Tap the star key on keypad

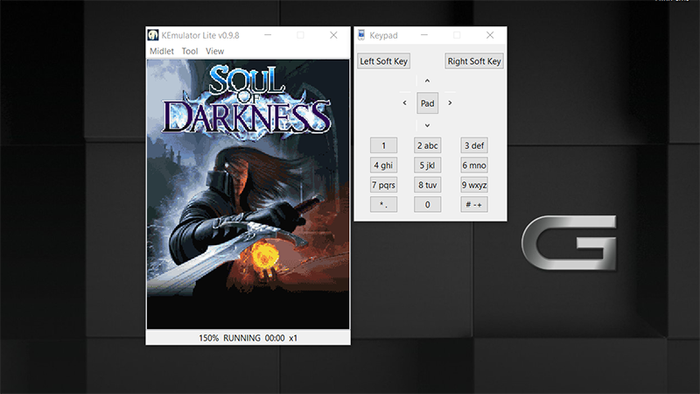tap(383, 204)
